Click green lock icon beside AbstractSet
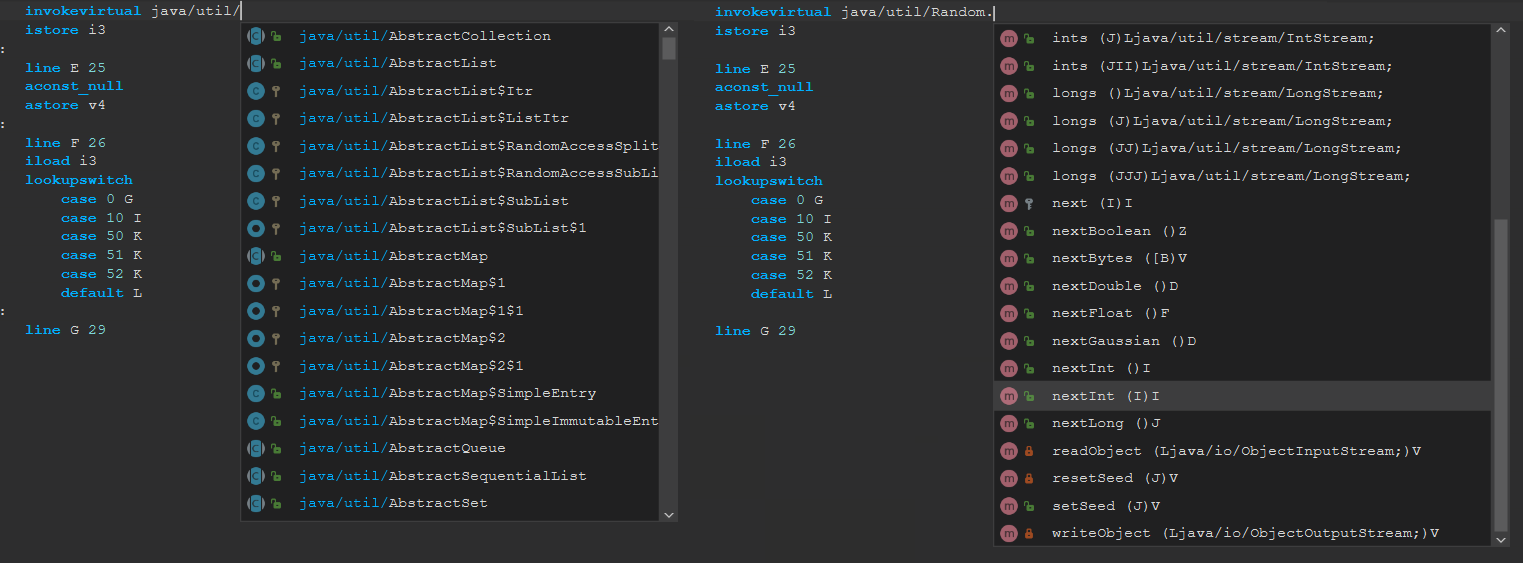The image size is (1523, 563). tap(276, 503)
